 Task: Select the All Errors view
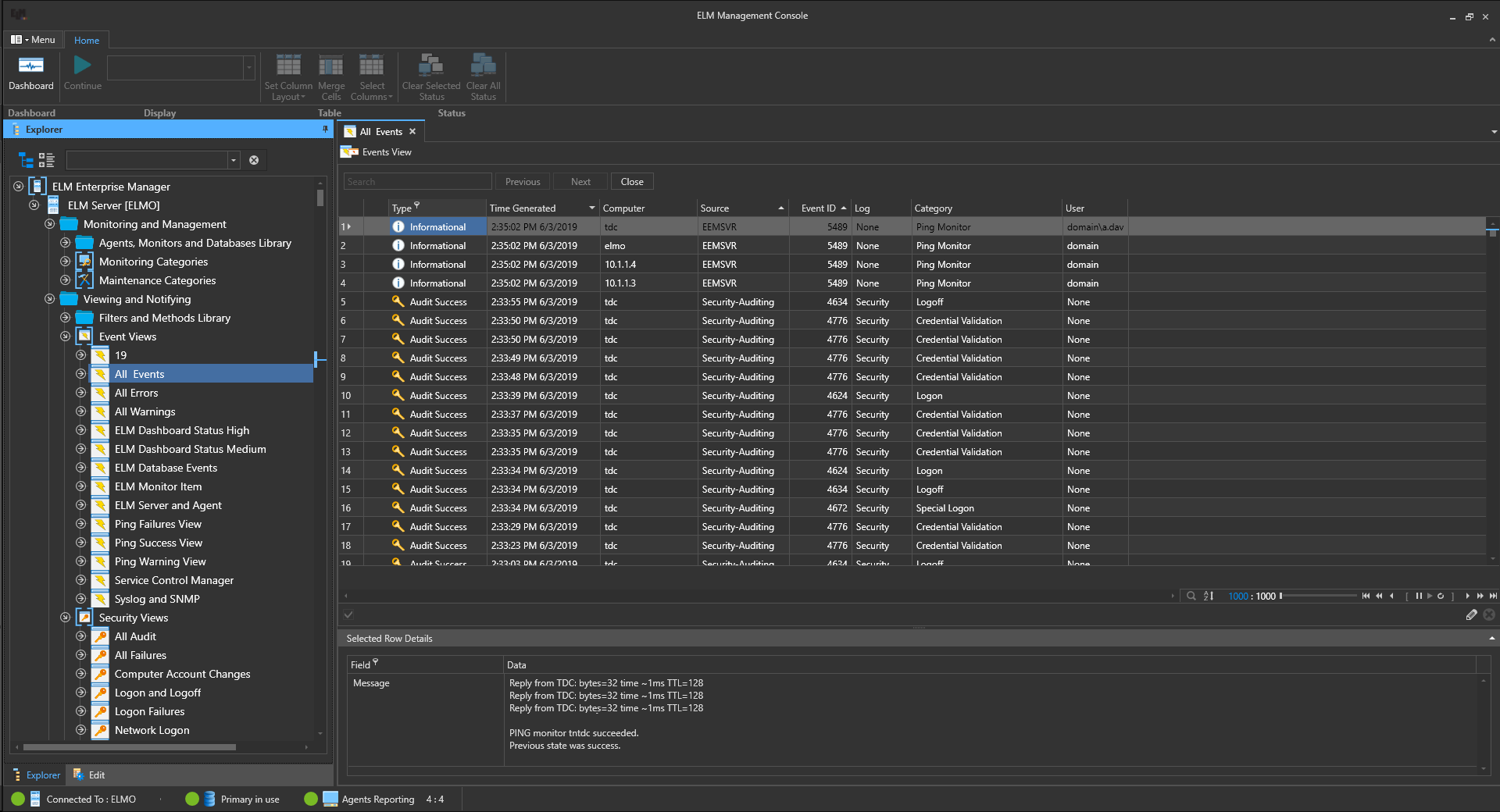[136, 393]
